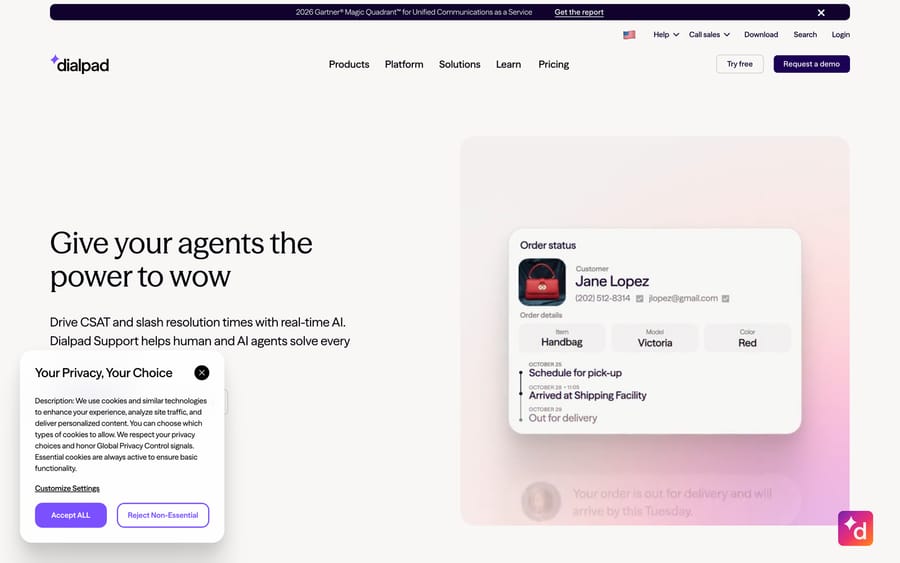
Task: Click Arrived at Shipping Facility entry
Action: (588, 395)
